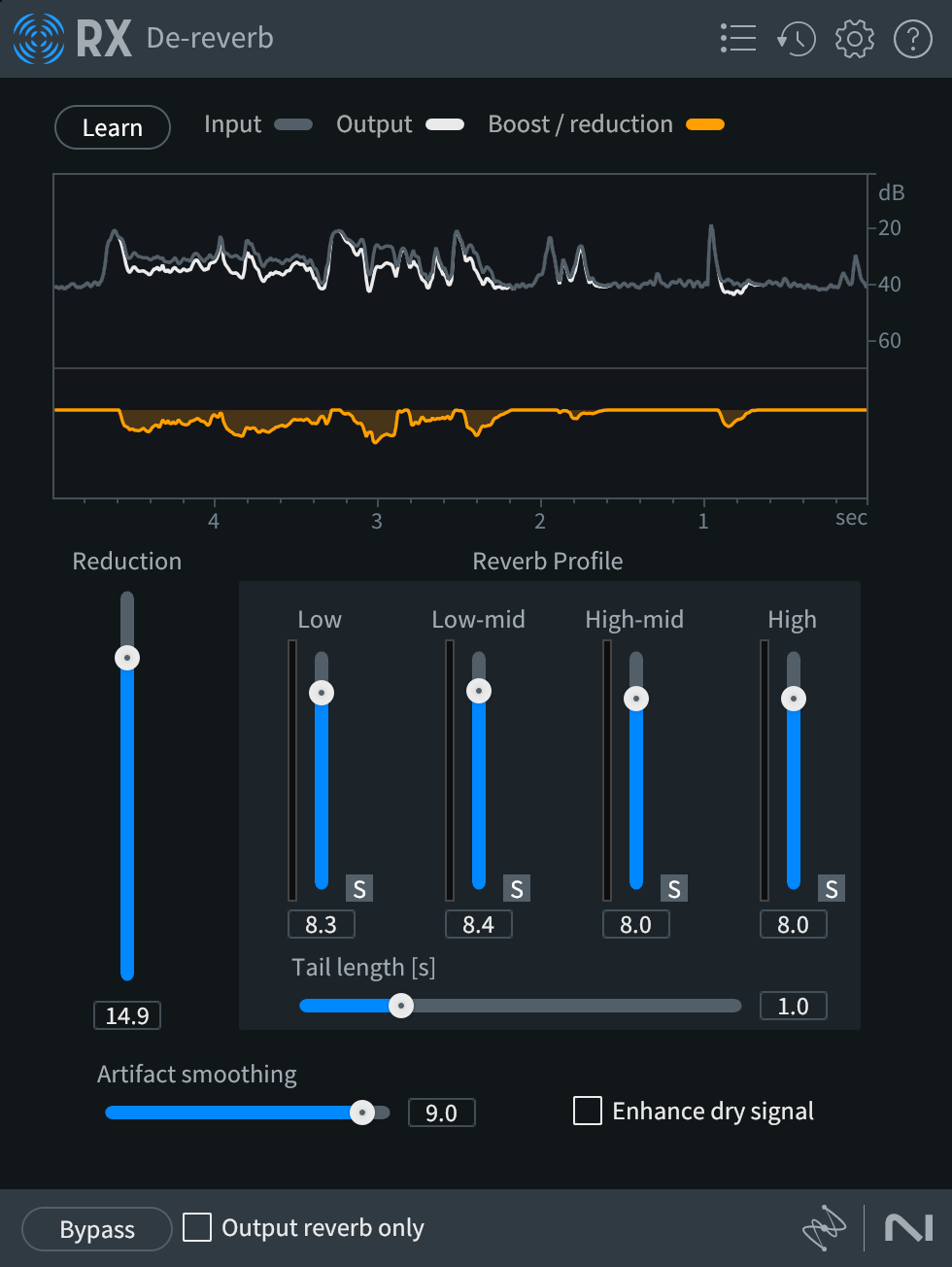Toggle the Input curve legend swatch
Screen dimensions: 952x1267
pos(293,124)
